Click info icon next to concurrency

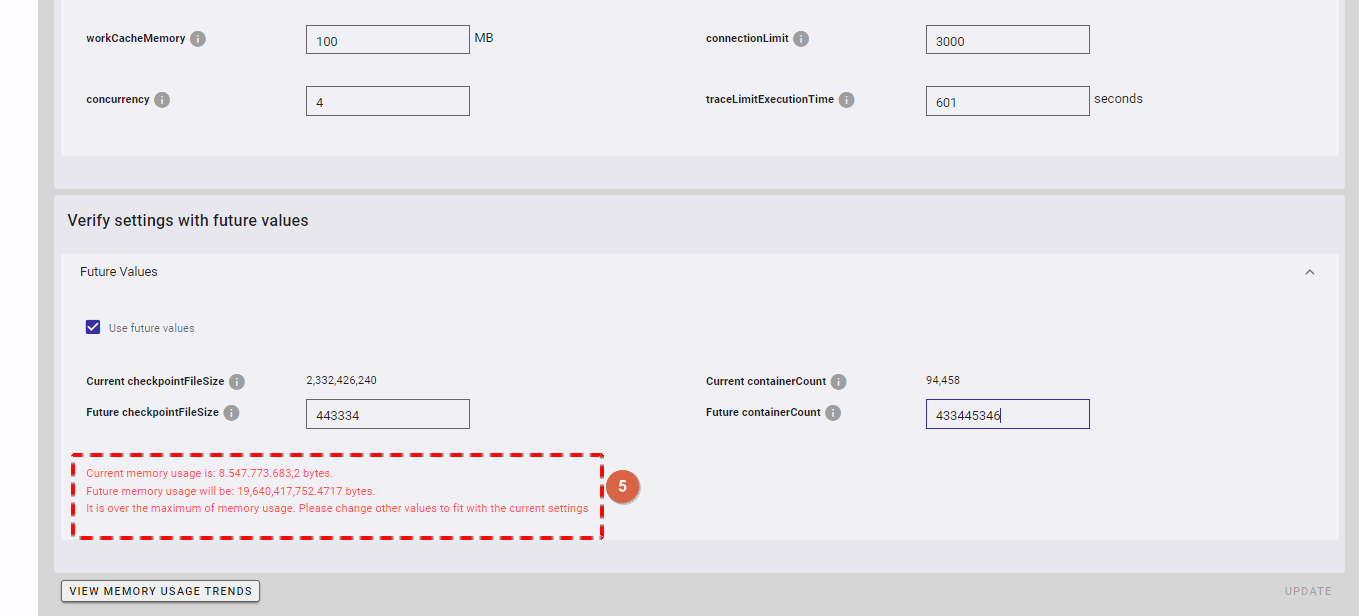(162, 100)
